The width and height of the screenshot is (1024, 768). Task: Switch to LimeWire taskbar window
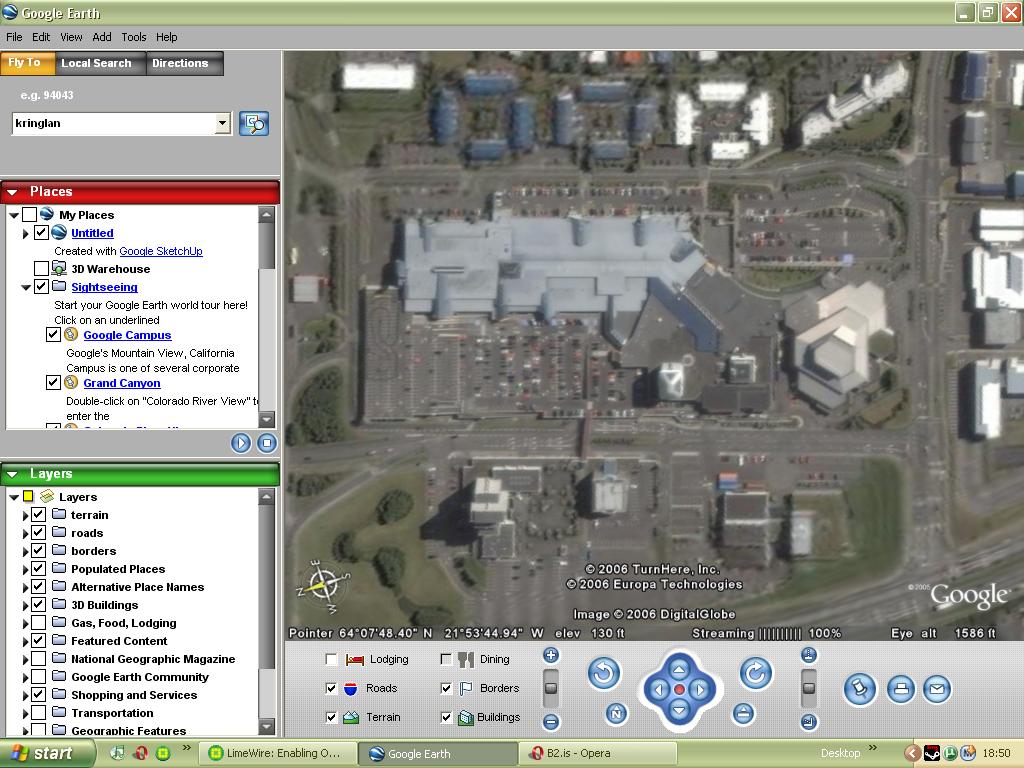(278, 753)
